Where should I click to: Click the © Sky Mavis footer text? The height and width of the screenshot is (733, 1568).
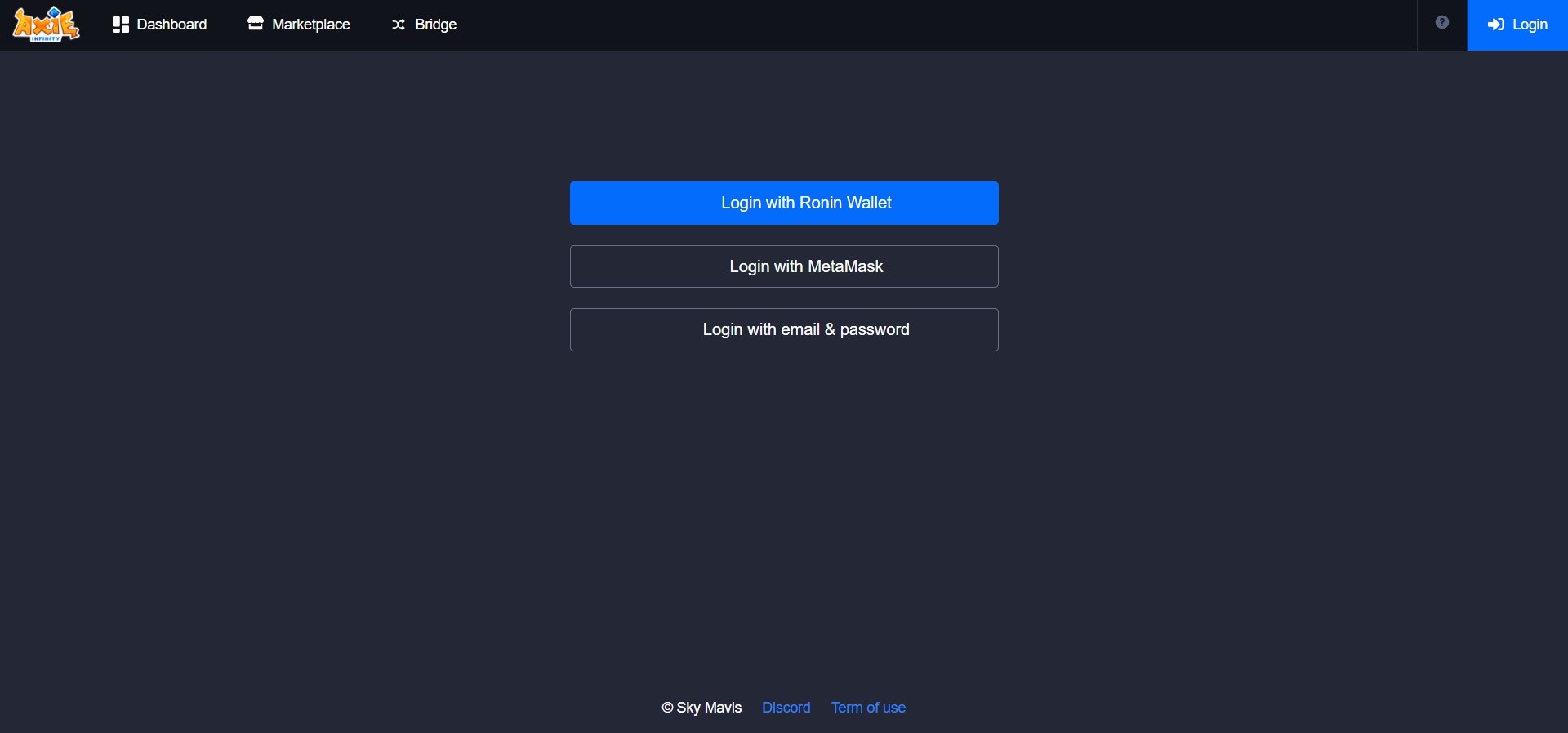click(702, 708)
